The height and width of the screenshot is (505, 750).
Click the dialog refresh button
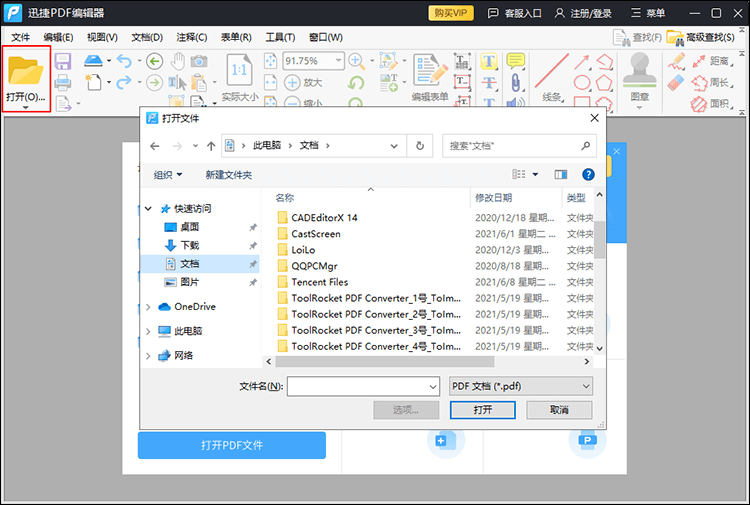(x=419, y=146)
